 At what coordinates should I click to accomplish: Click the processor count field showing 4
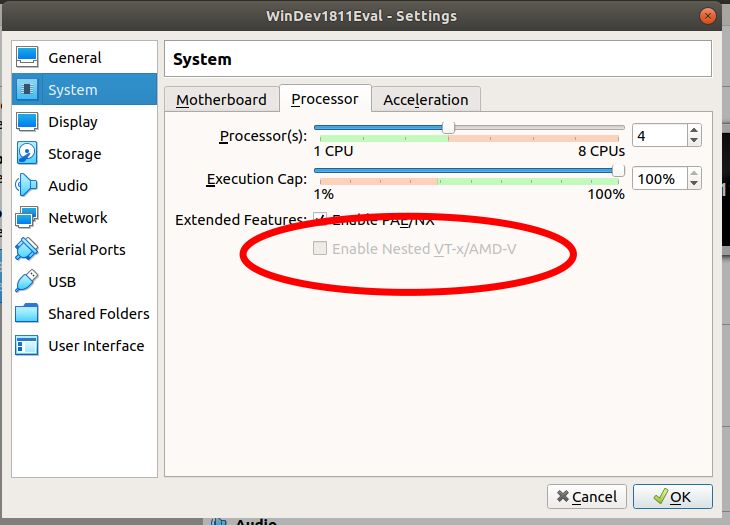[660, 135]
